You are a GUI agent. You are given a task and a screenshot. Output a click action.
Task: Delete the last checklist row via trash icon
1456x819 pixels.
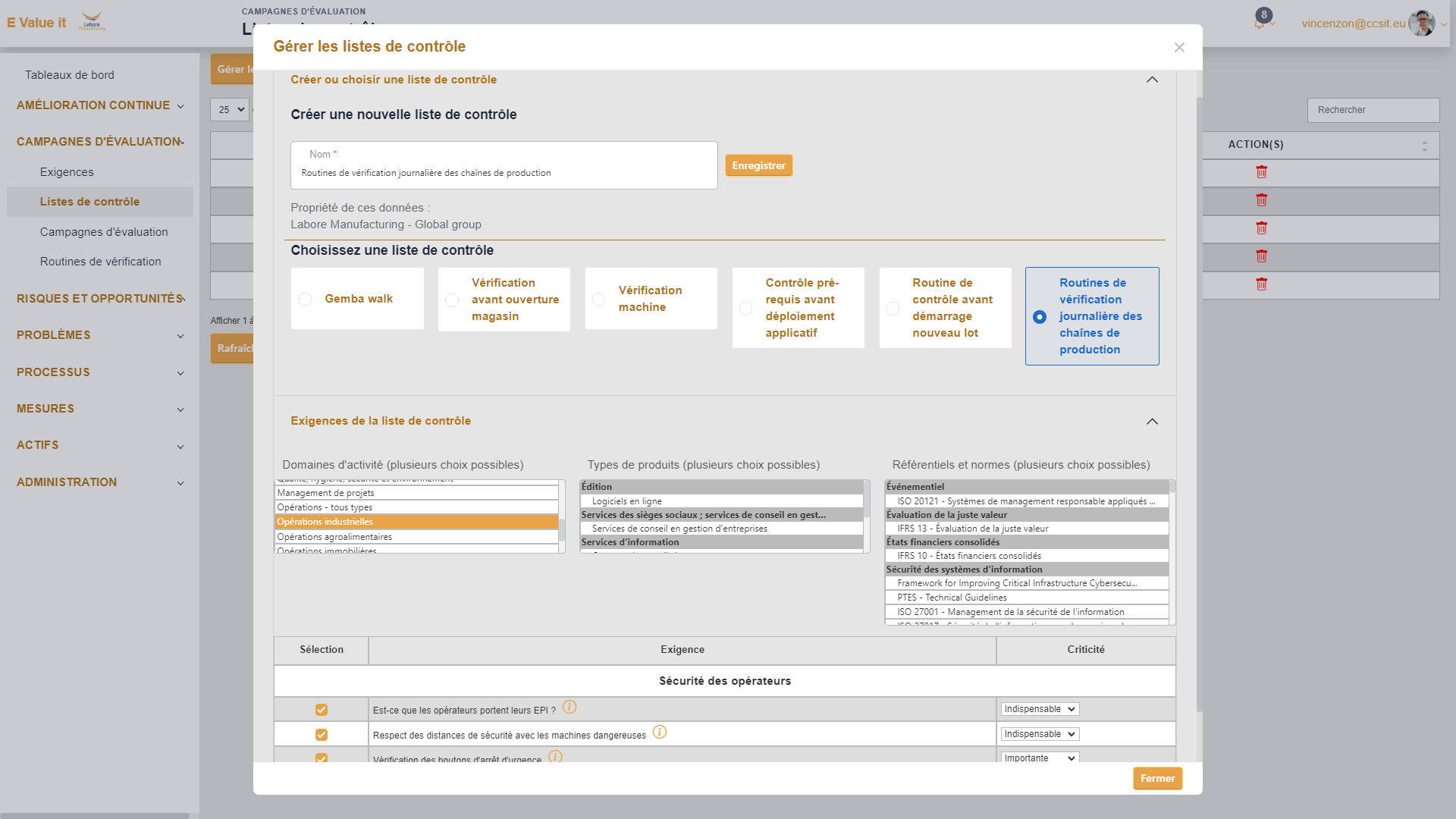(1261, 284)
